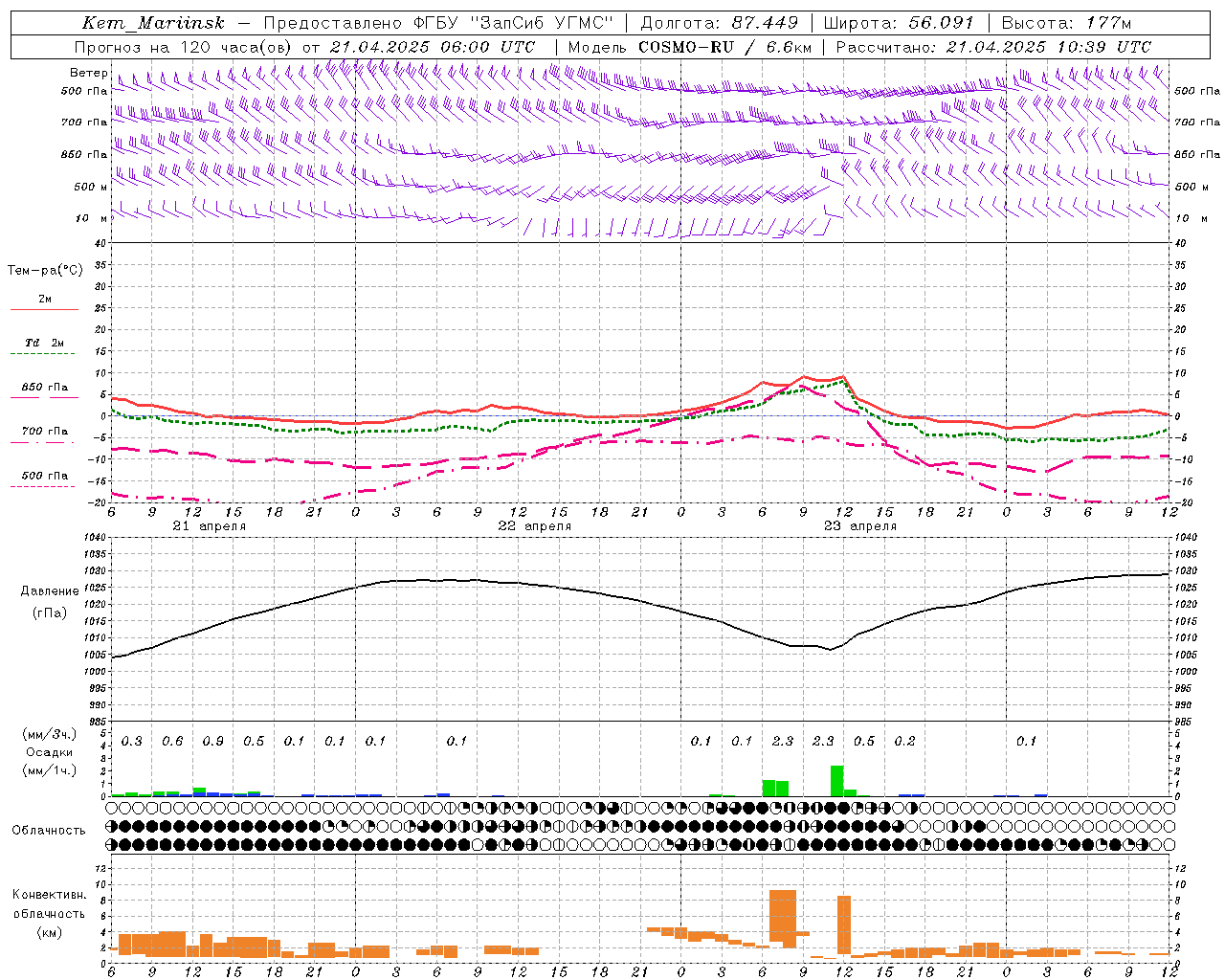
Task: Click the 'Конвективн.' convective cloud label
Action: [x=49, y=895]
